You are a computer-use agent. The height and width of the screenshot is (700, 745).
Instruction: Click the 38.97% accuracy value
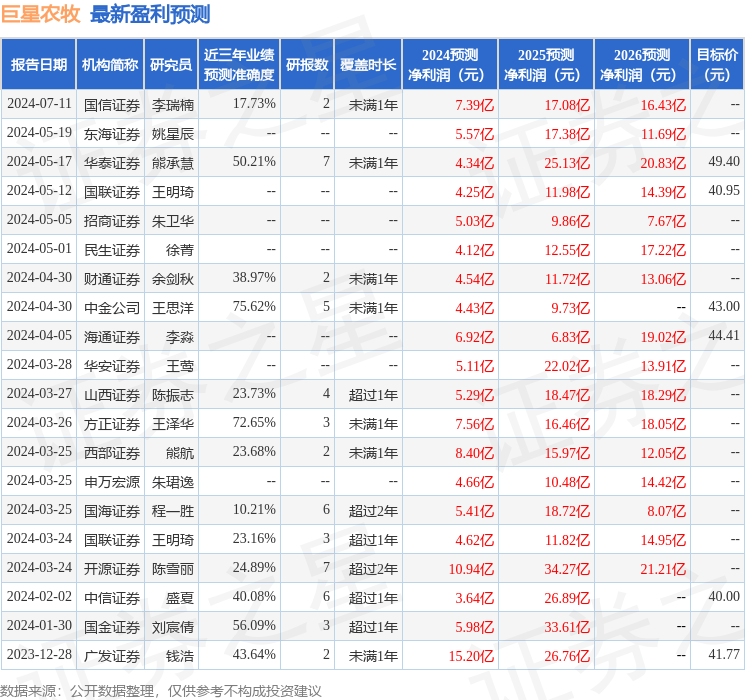(x=254, y=278)
